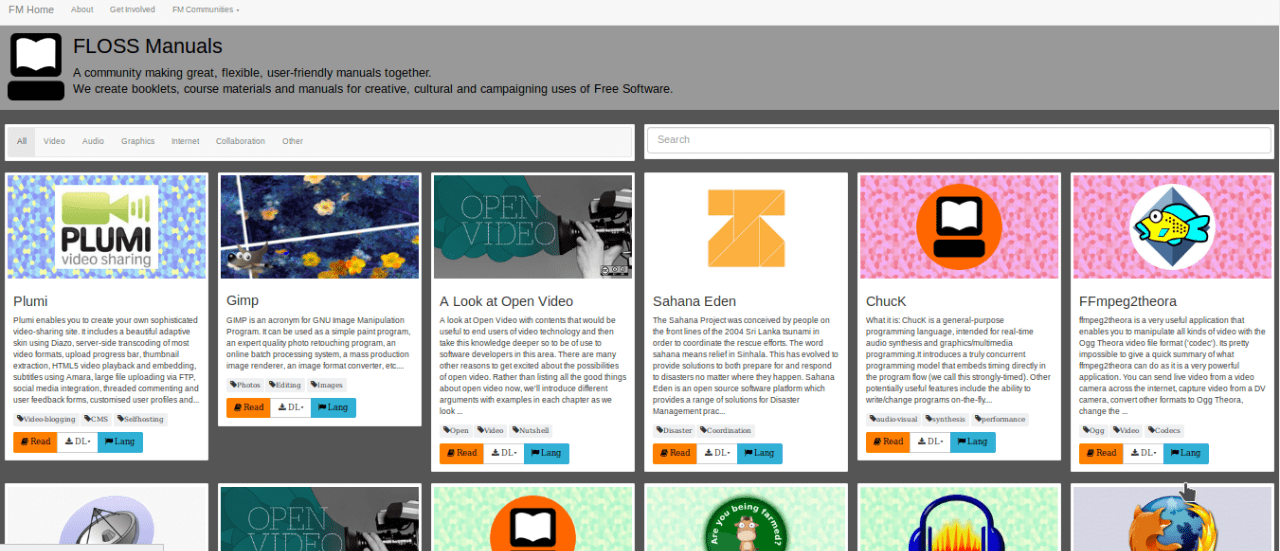Screen dimensions: 1280x551
Task: Click the ChucK orange book icon
Action: [x=959, y=227]
